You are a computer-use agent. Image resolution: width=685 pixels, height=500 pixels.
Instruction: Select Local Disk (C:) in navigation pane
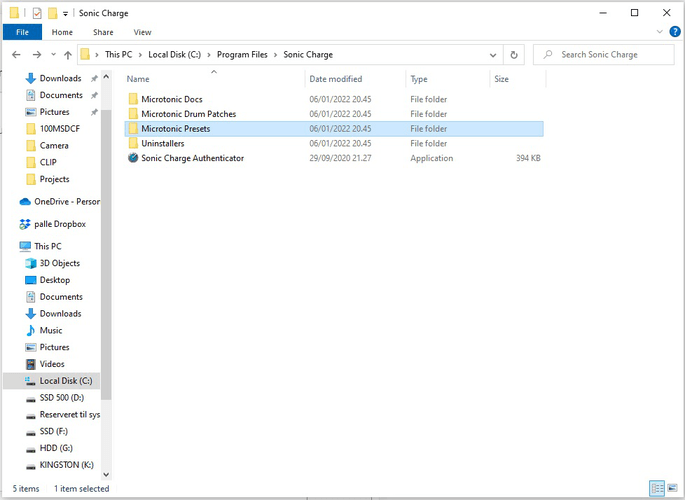coord(52,381)
